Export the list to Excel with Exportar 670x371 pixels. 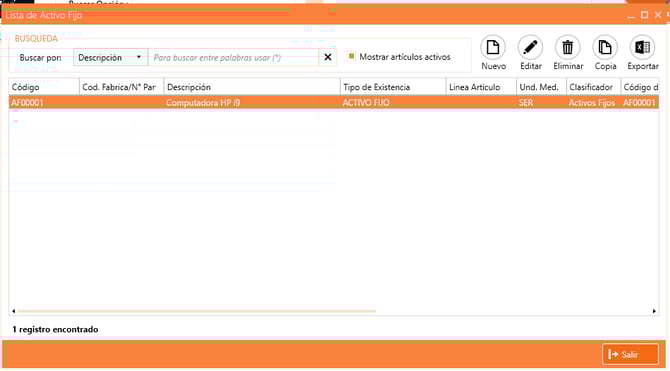coord(643,53)
